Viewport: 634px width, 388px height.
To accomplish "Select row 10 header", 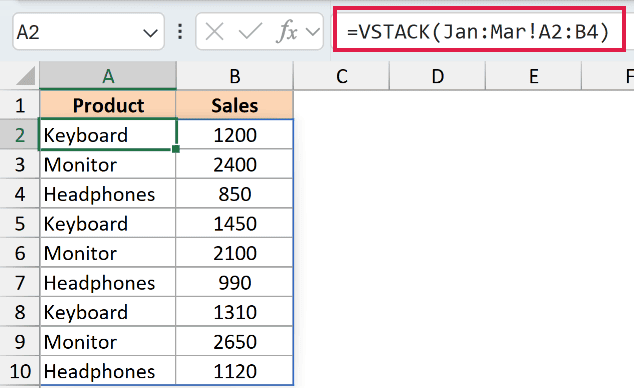I will (20, 371).
